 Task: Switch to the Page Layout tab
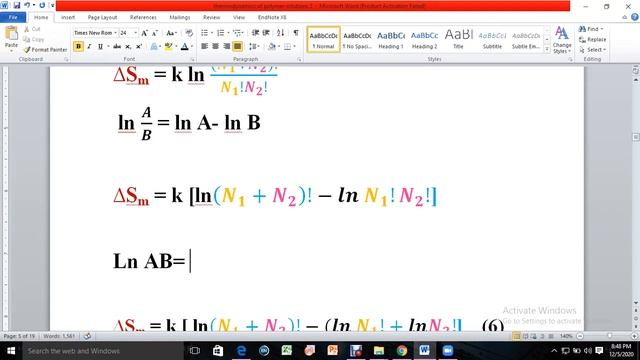click(102, 17)
